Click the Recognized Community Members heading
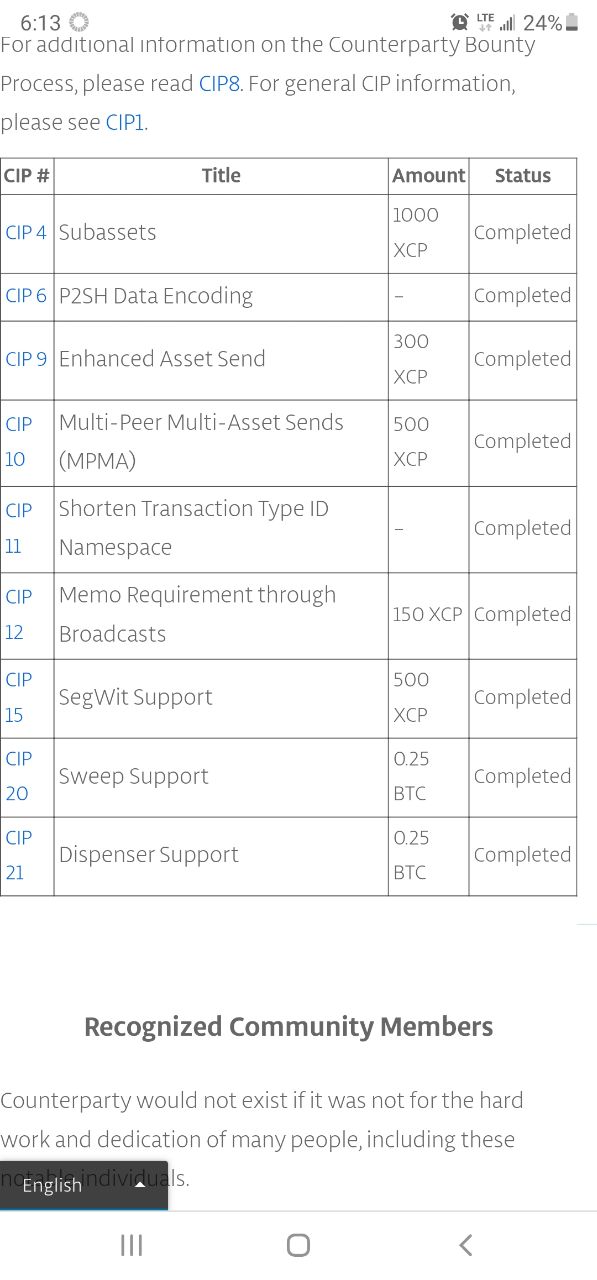 point(289,1027)
